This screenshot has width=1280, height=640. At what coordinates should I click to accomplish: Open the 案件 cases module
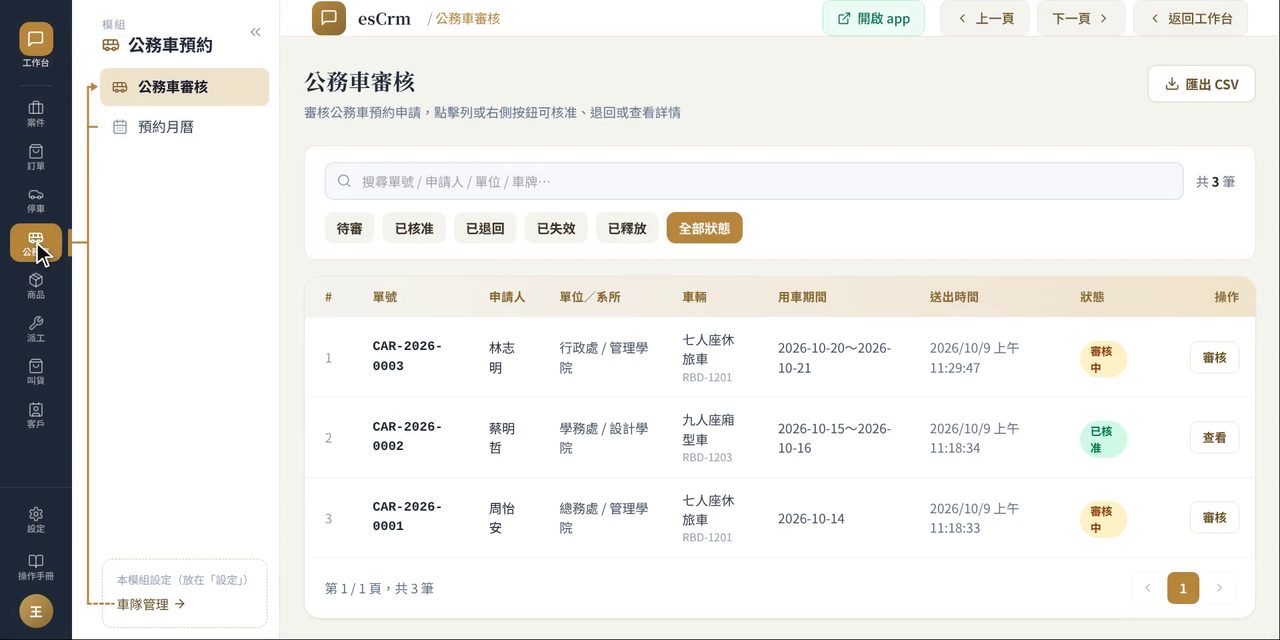click(x=36, y=114)
